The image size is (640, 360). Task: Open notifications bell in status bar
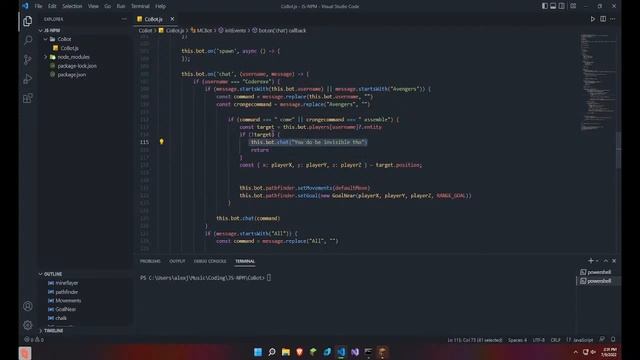click(613, 340)
